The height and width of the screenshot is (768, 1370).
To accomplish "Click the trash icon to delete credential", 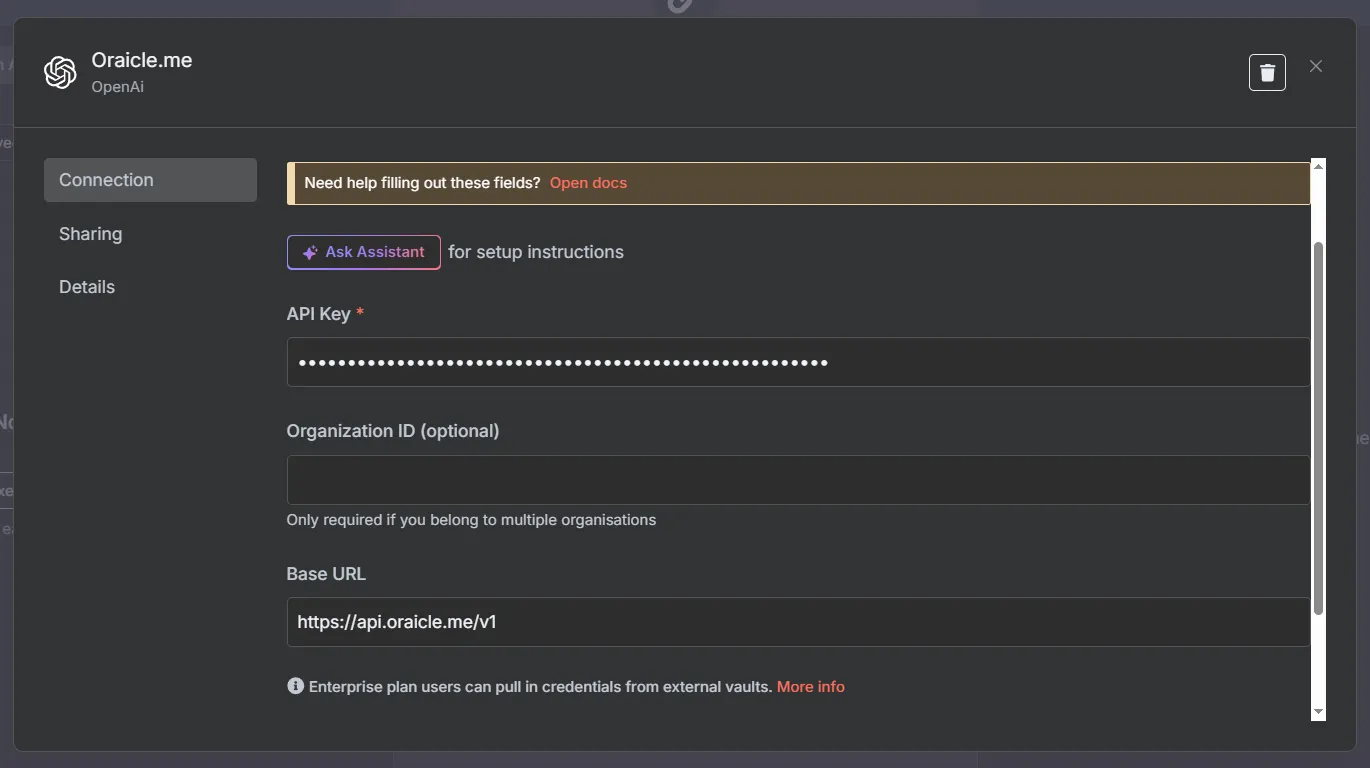I will pos(1267,72).
